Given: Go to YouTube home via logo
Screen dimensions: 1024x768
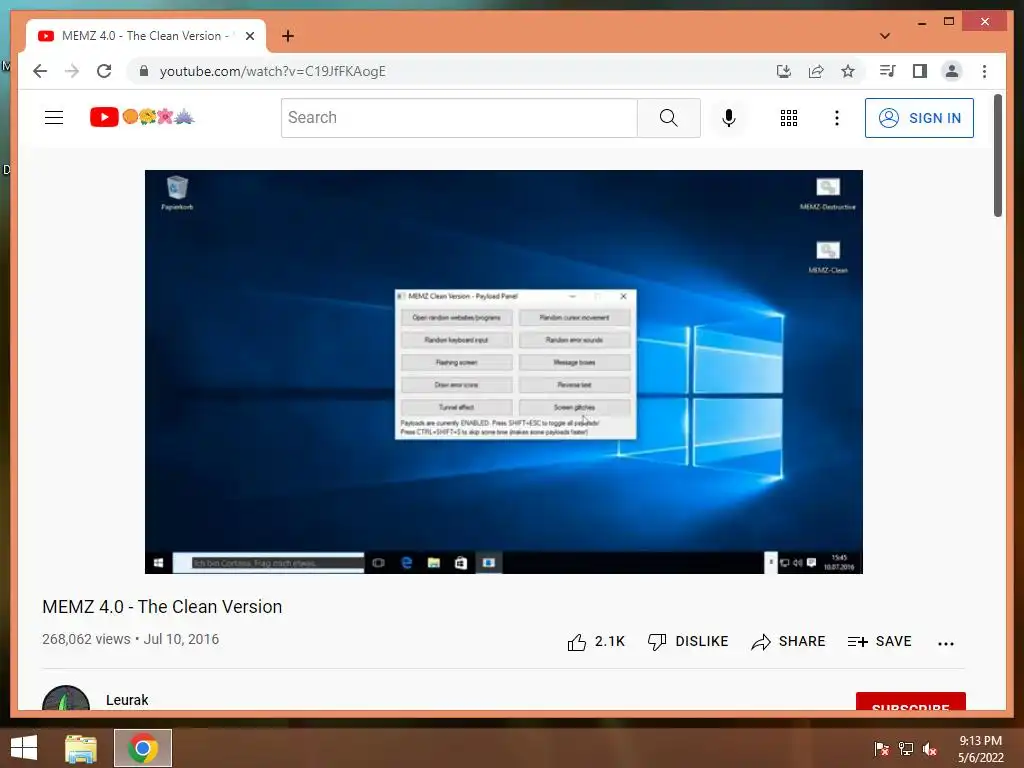Looking at the screenshot, I should [142, 118].
